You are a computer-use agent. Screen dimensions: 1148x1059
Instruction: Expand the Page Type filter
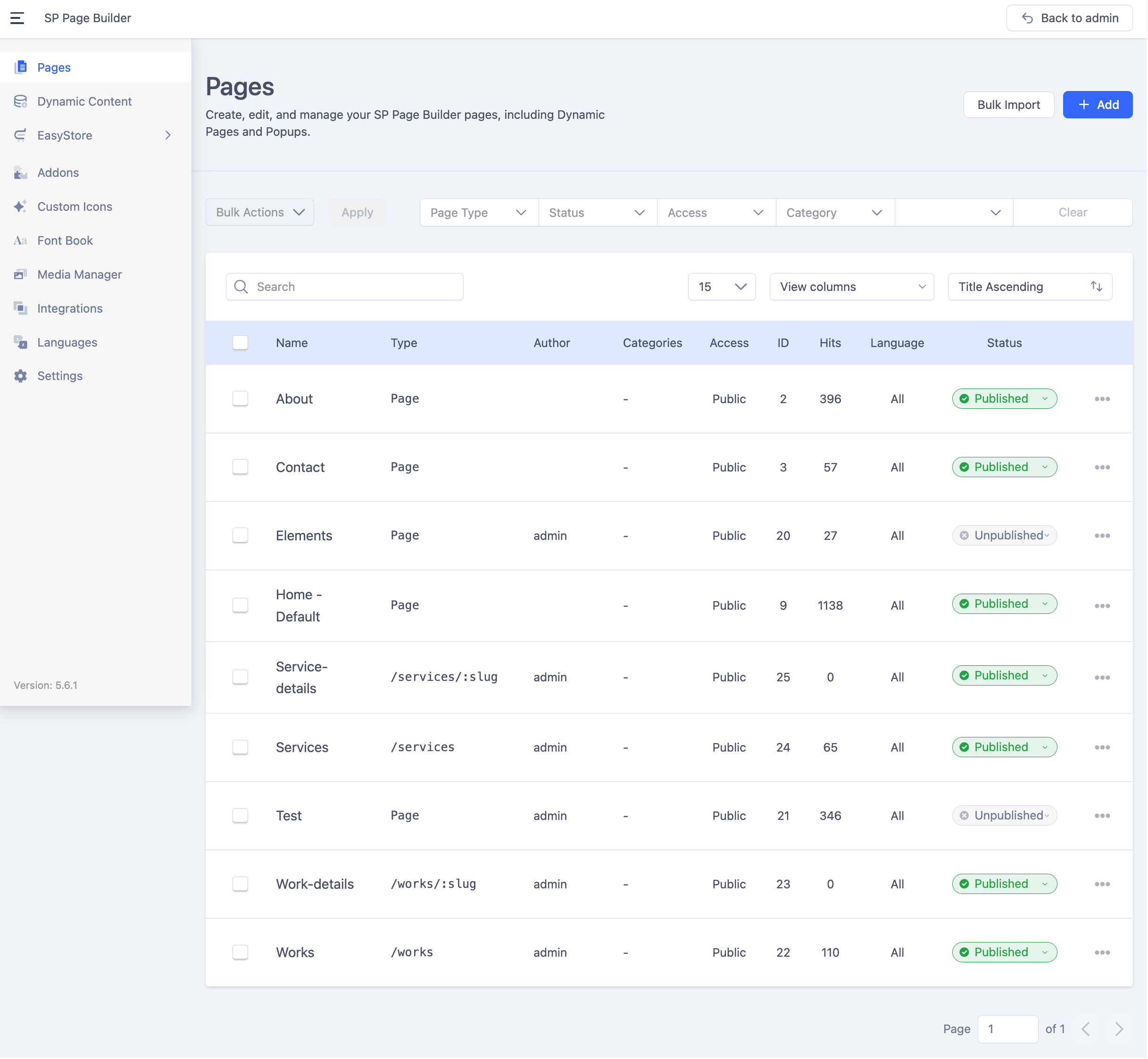[x=478, y=213]
